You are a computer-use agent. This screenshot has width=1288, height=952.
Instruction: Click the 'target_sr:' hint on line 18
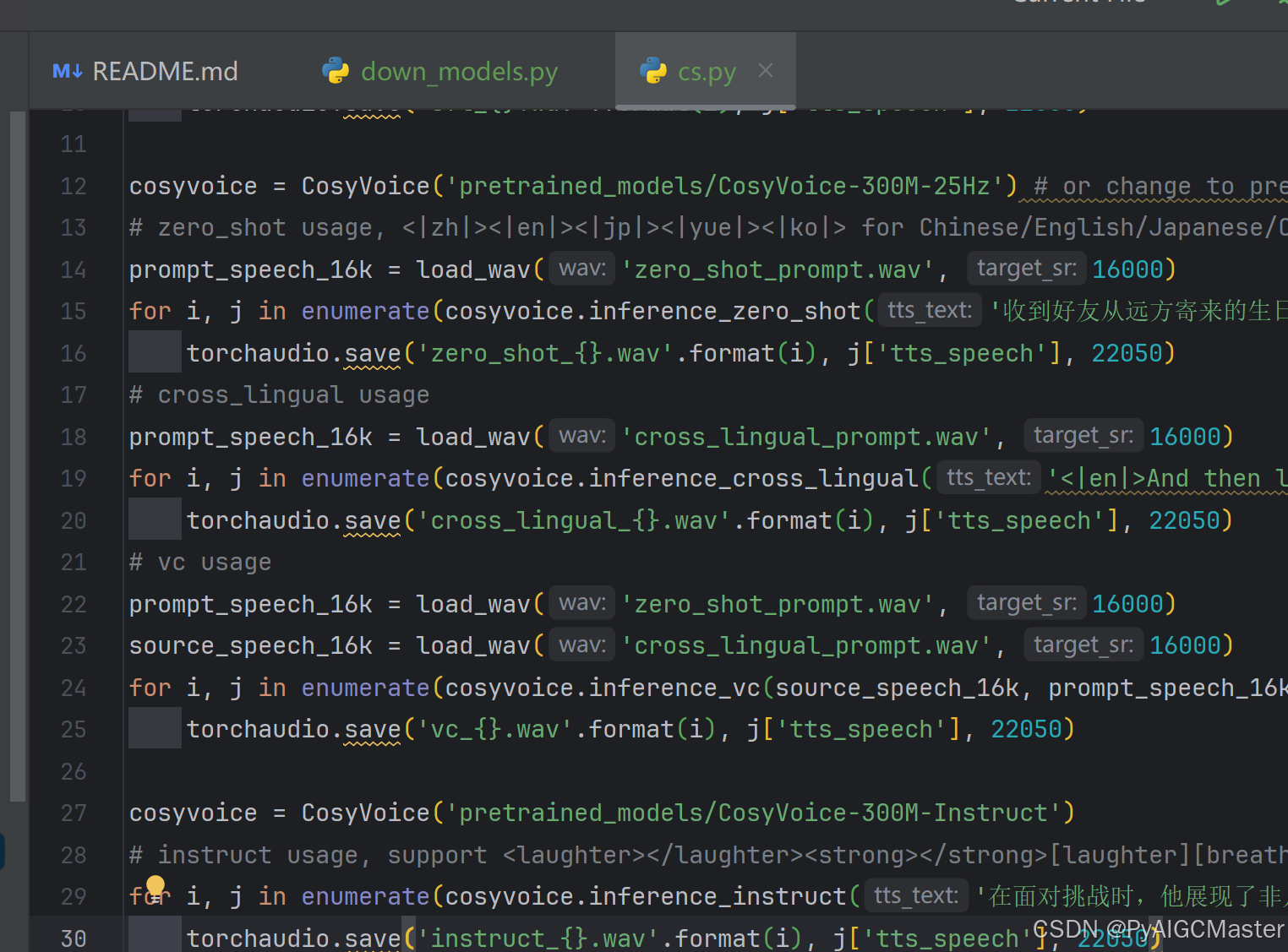(1083, 436)
